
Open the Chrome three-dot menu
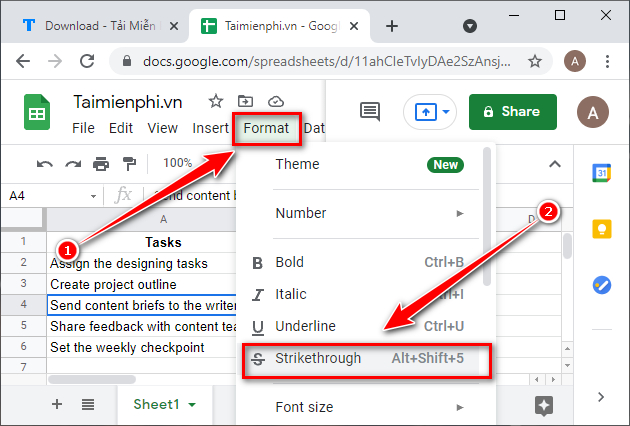click(x=607, y=61)
